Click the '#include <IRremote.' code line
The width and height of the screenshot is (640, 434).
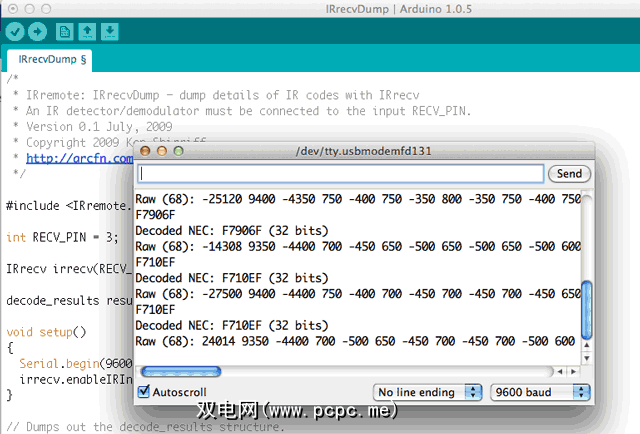69,205
